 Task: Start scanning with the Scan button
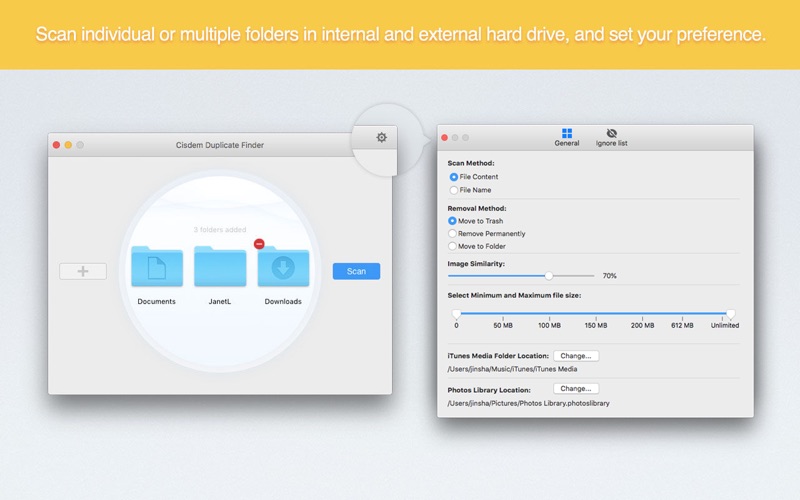pos(356,271)
